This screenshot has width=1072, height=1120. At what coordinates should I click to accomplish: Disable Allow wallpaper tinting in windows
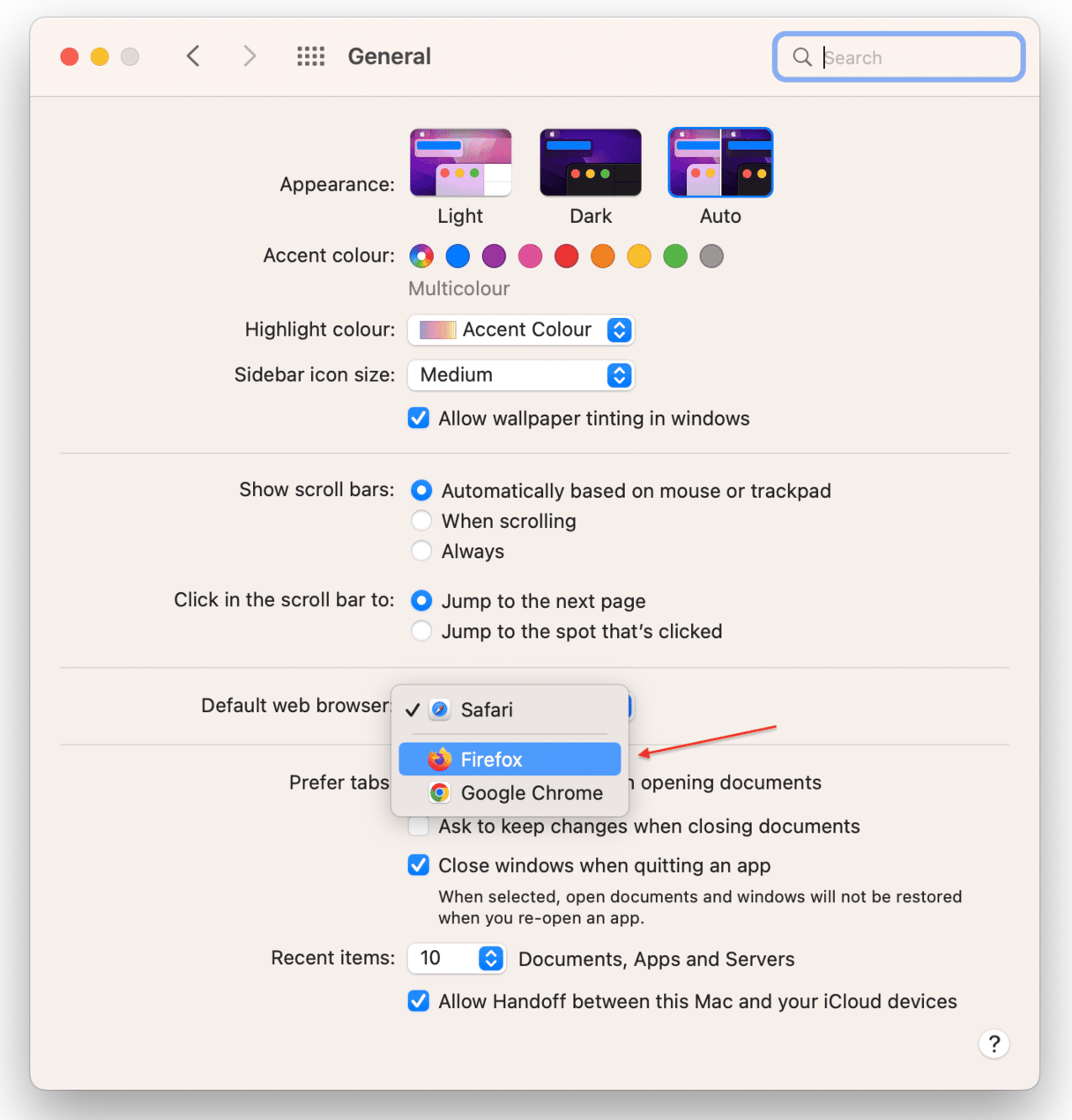[x=419, y=418]
